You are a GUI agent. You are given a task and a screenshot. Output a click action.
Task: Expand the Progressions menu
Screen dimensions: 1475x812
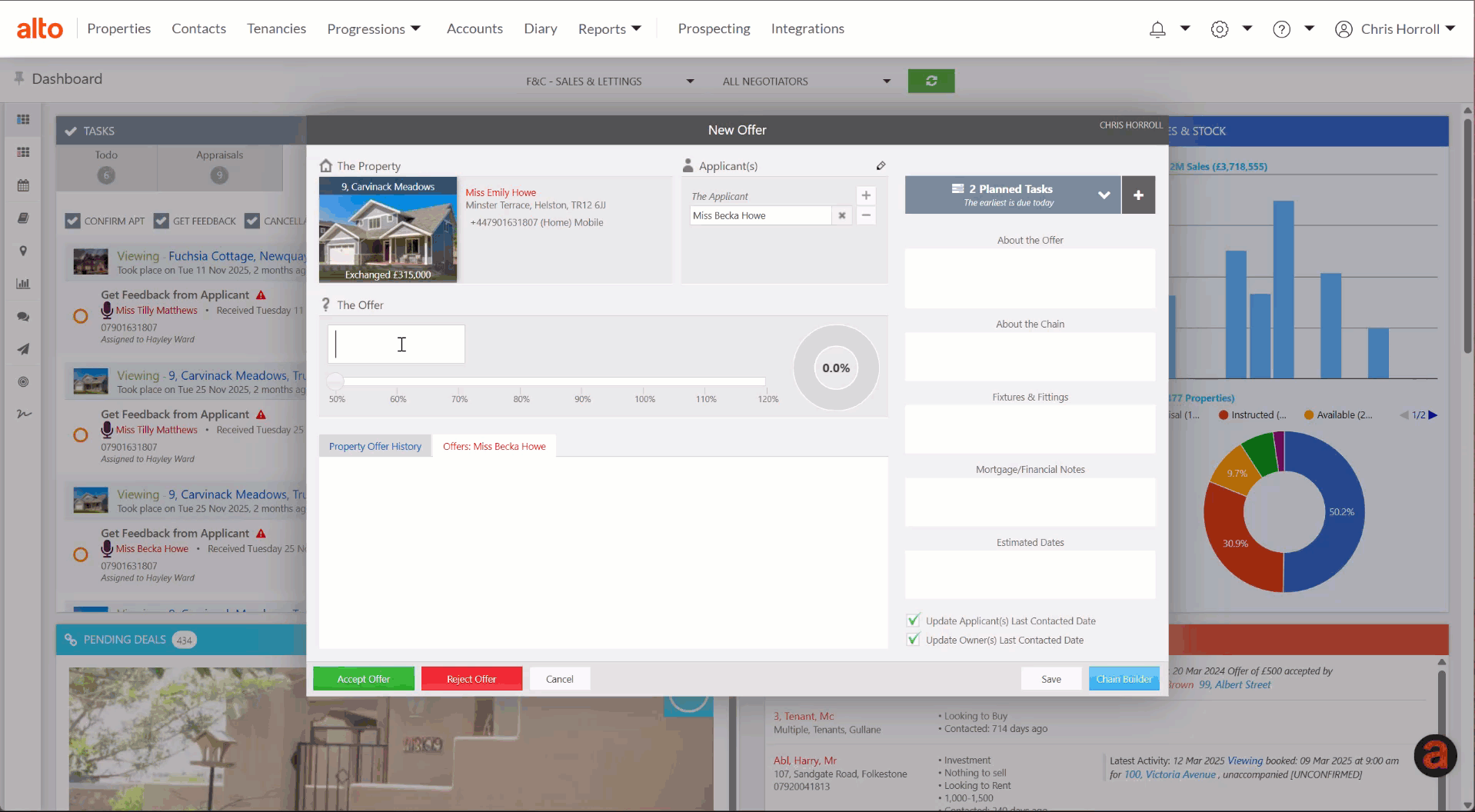pos(374,28)
